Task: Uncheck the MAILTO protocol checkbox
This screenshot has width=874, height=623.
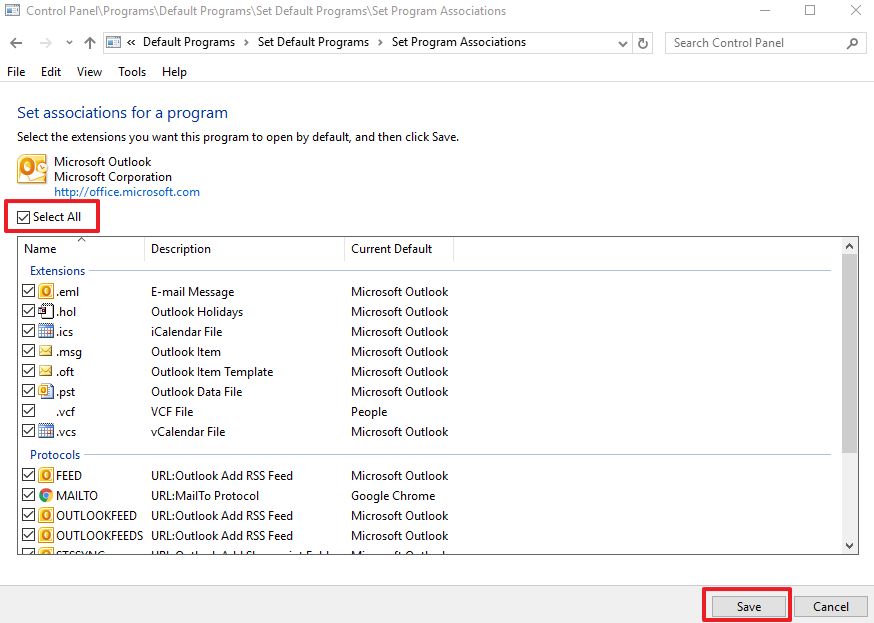Action: click(x=28, y=495)
